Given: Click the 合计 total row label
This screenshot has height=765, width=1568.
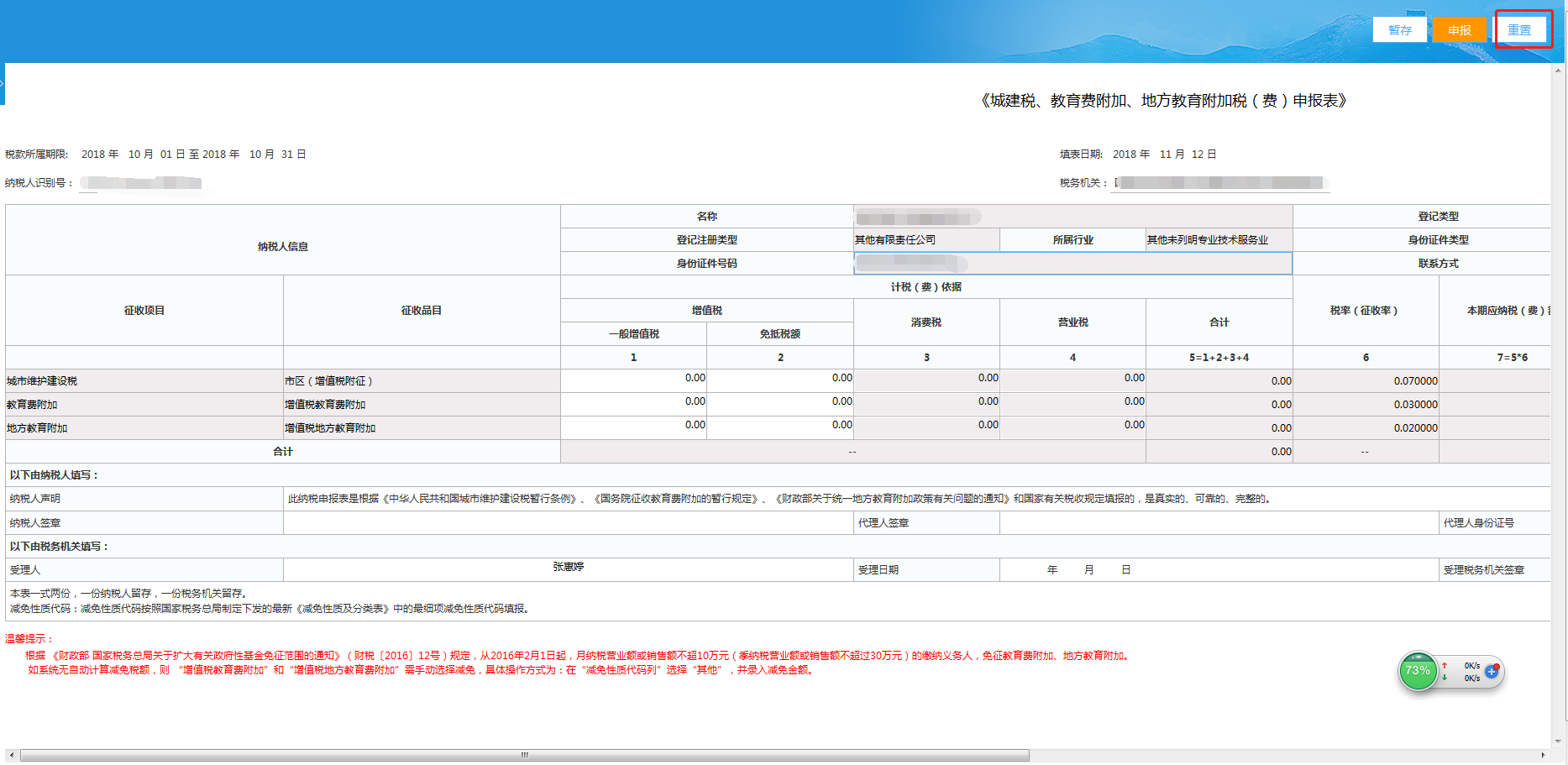Looking at the screenshot, I should [x=282, y=451].
